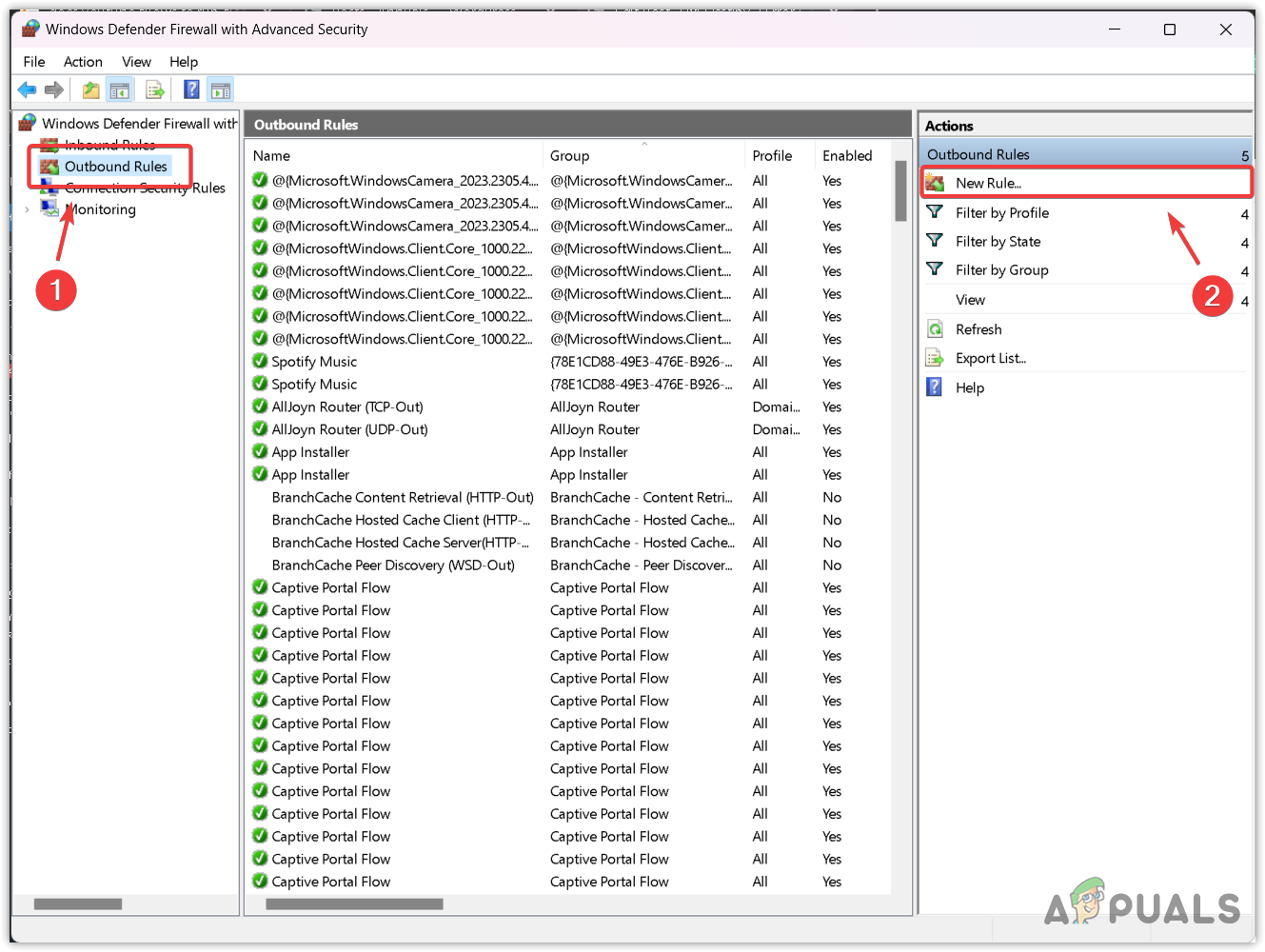Select BranchCache Content Retrieval (HTTP-Out) rule
Screen dimensions: 1265x952
pos(403,497)
